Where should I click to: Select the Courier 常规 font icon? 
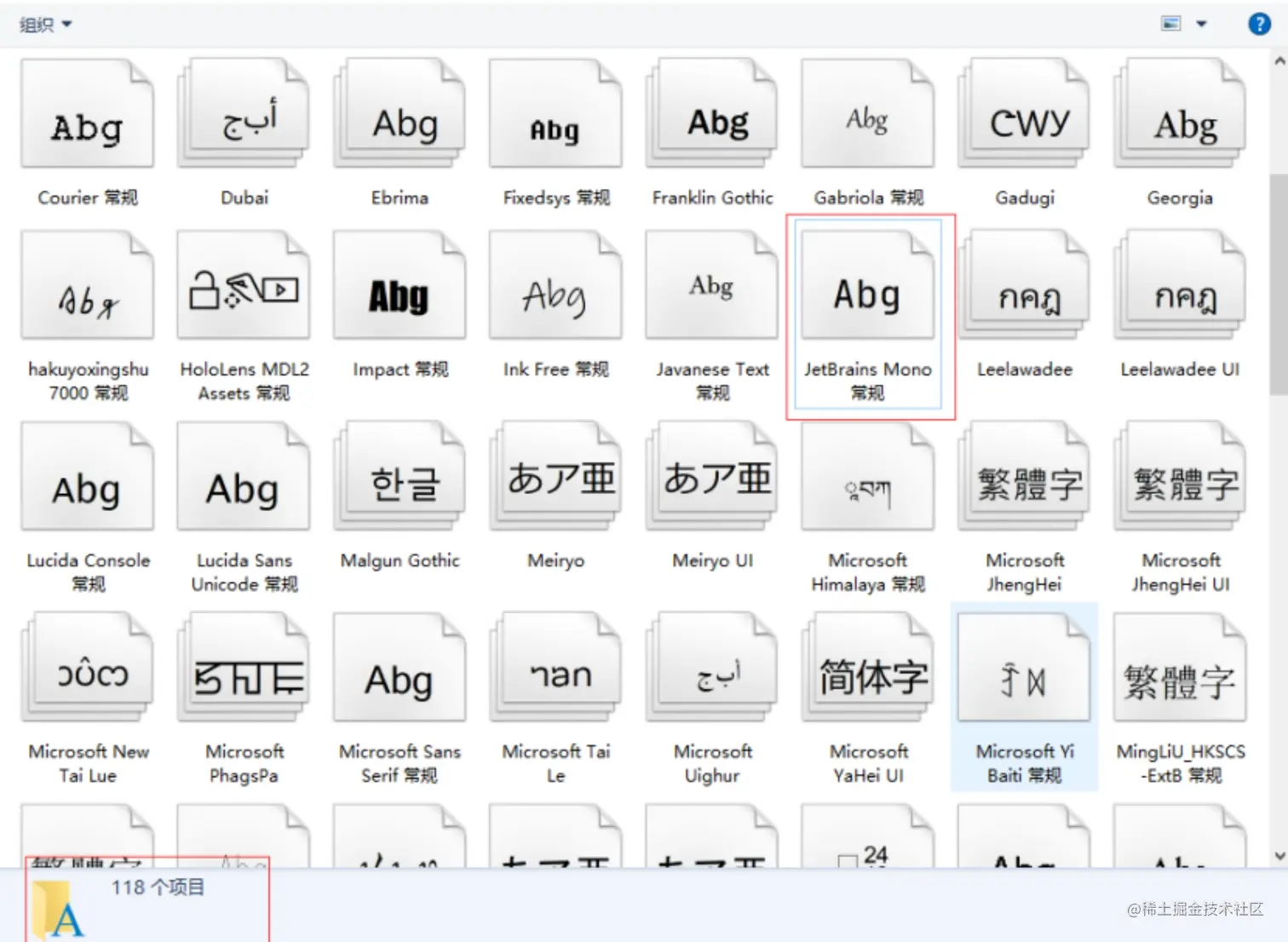pos(88,113)
